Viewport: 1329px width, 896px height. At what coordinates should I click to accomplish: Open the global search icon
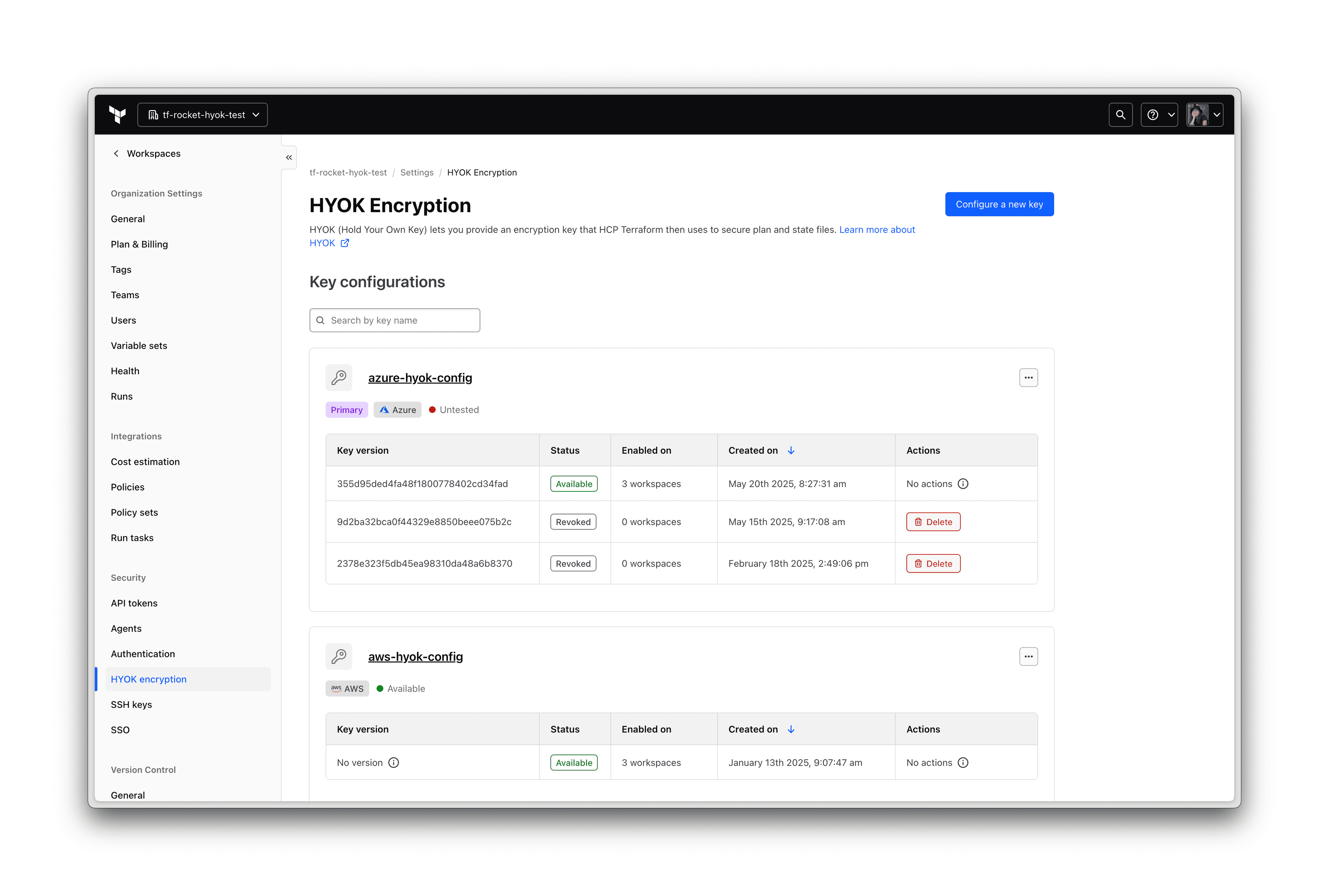pyautogui.click(x=1120, y=114)
